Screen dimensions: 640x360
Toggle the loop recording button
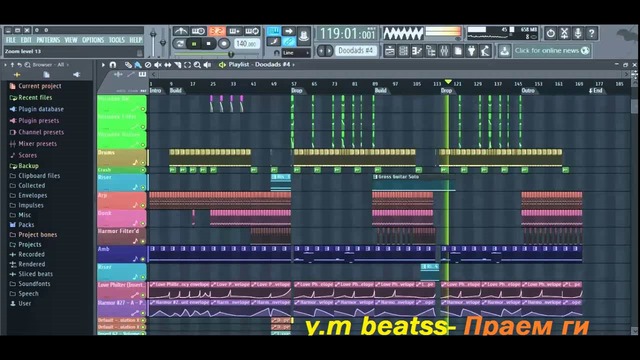252,31
